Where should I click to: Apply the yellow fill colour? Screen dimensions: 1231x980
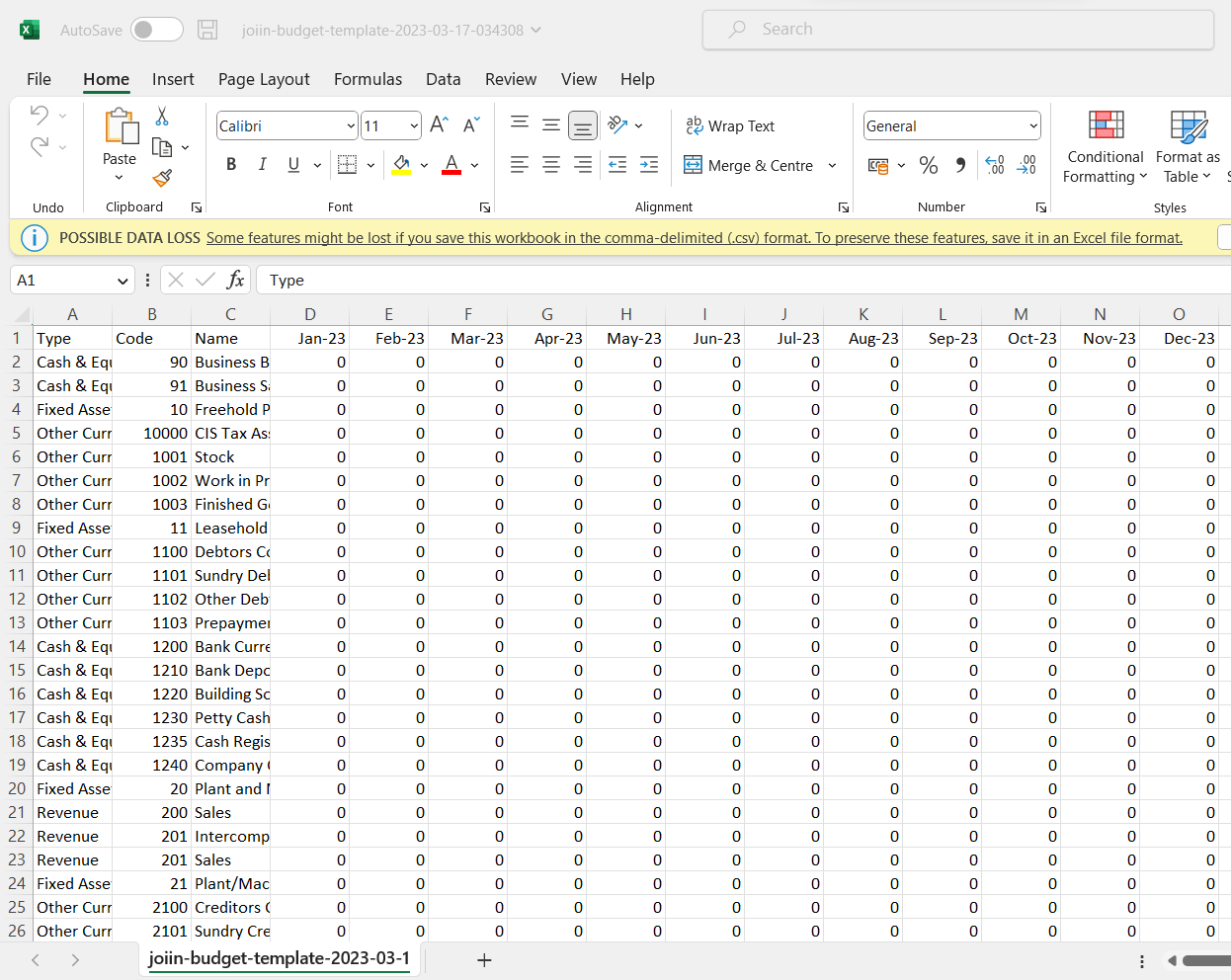click(401, 164)
